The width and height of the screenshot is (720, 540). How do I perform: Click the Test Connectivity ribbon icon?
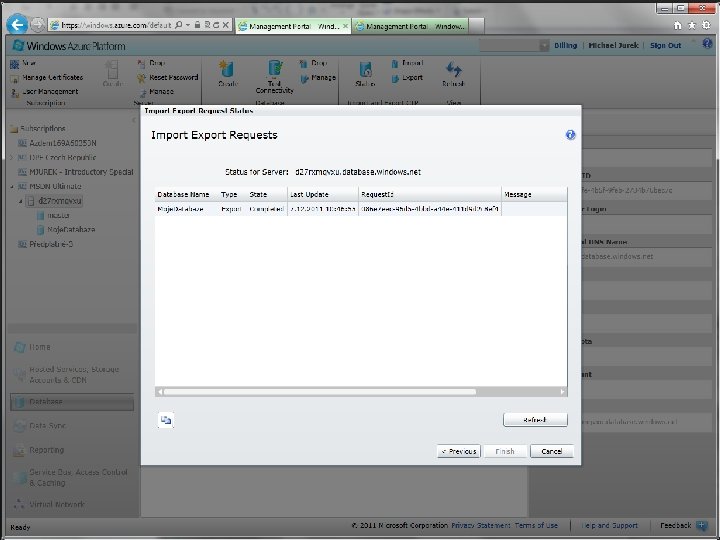(275, 77)
